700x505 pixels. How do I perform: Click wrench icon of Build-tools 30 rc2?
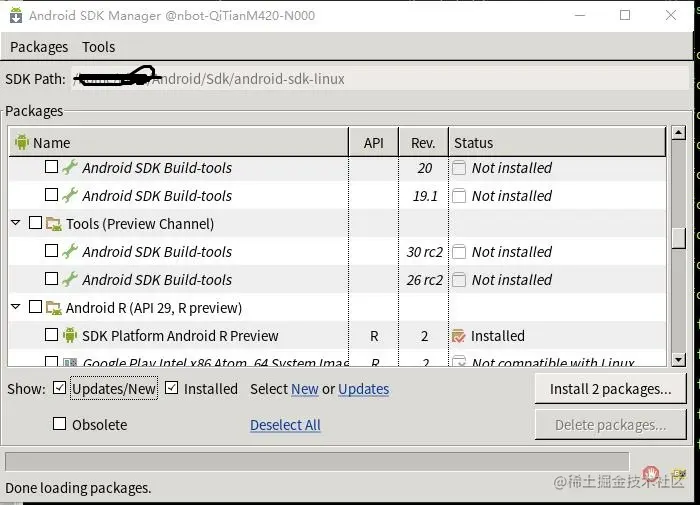[70, 251]
